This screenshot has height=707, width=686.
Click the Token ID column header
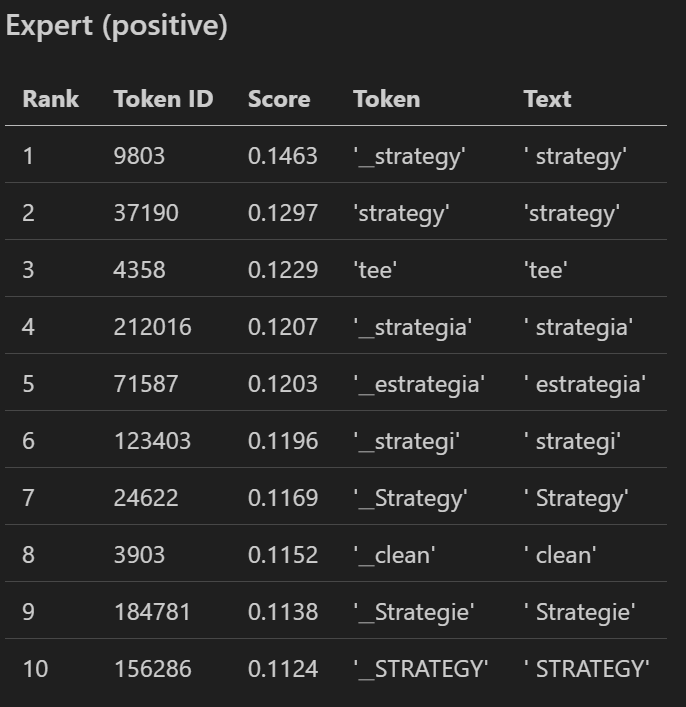(163, 99)
